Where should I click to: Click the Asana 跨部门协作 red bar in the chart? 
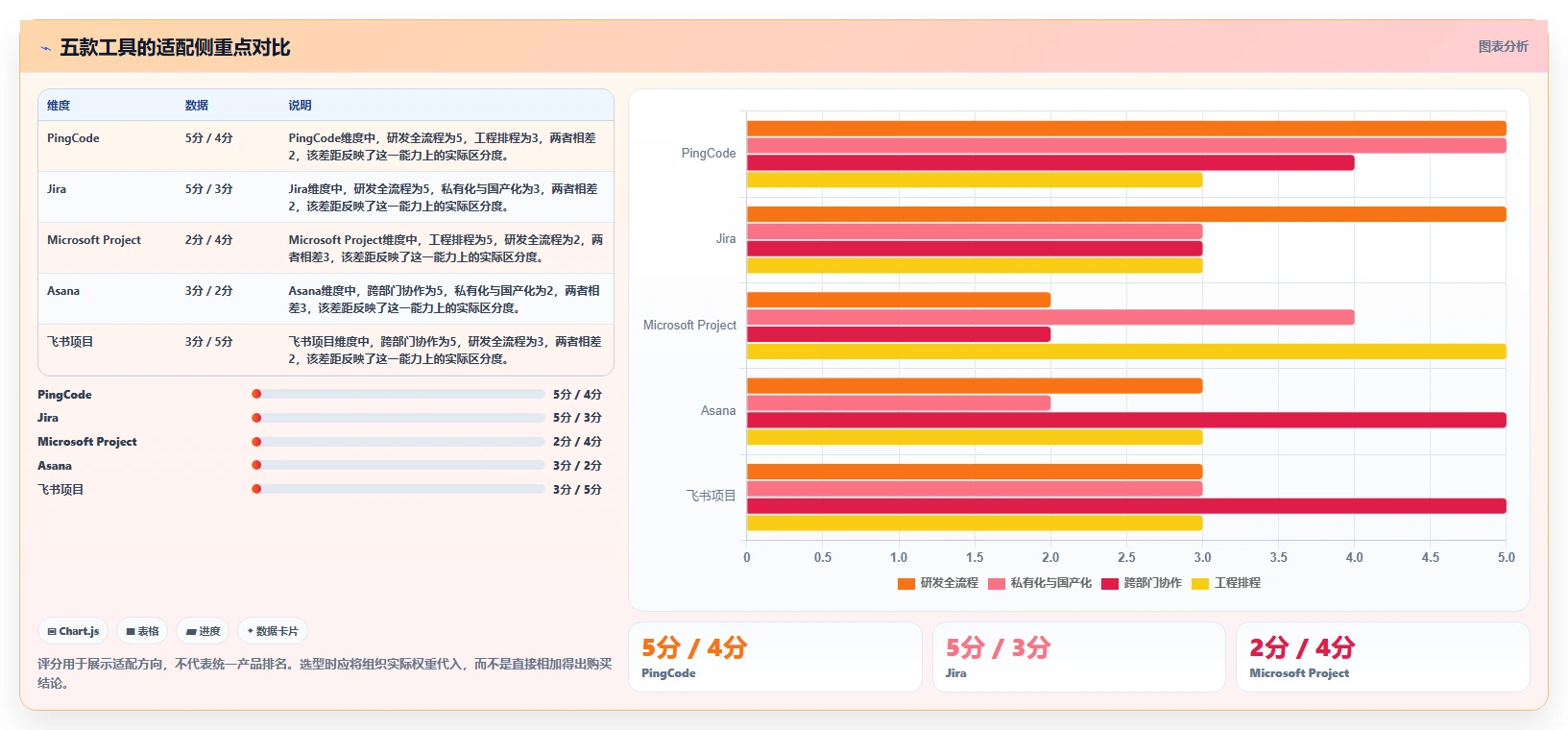[x=1126, y=420]
